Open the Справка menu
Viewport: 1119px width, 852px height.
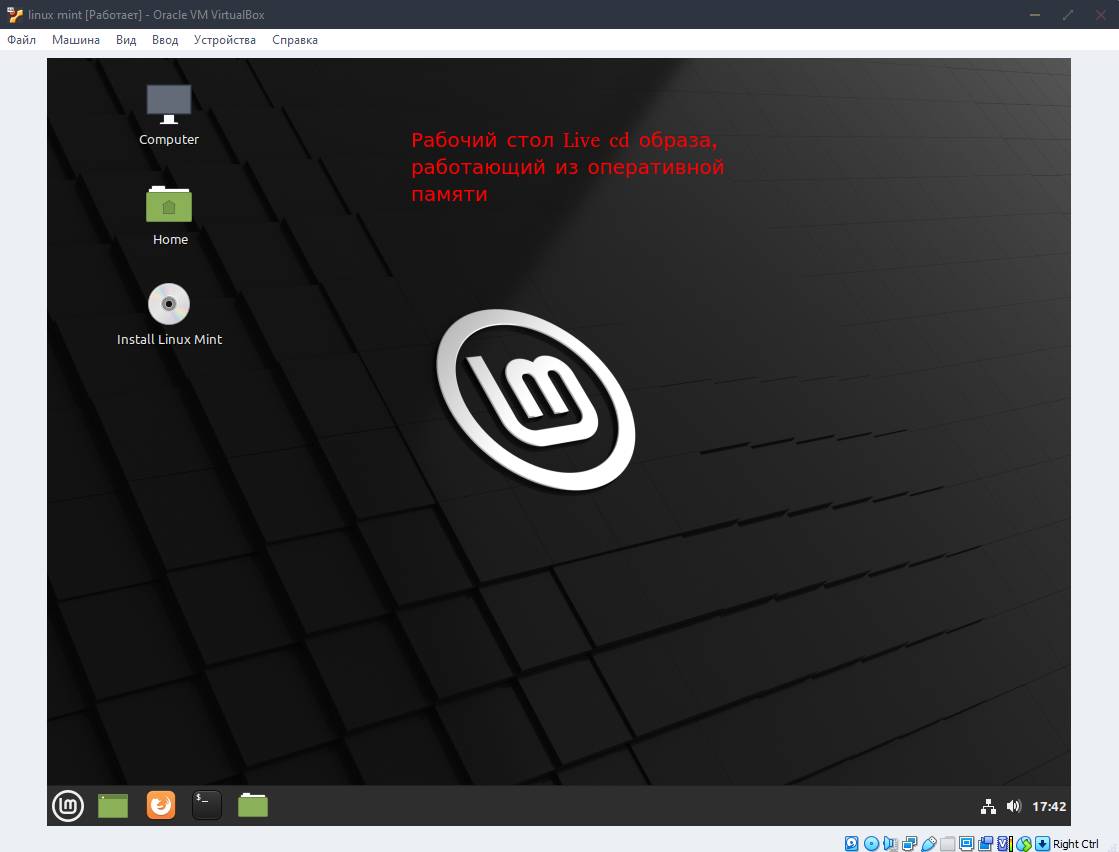295,40
